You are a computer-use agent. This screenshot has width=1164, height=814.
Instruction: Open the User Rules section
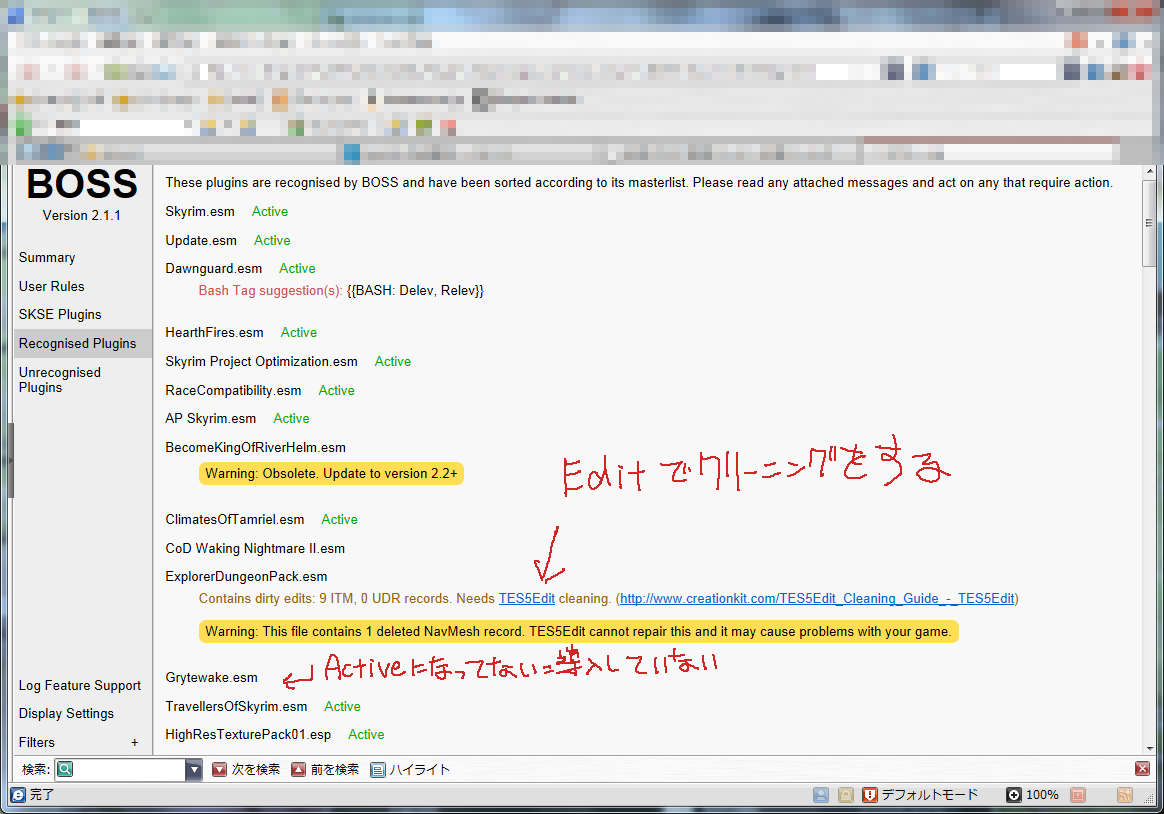point(51,286)
